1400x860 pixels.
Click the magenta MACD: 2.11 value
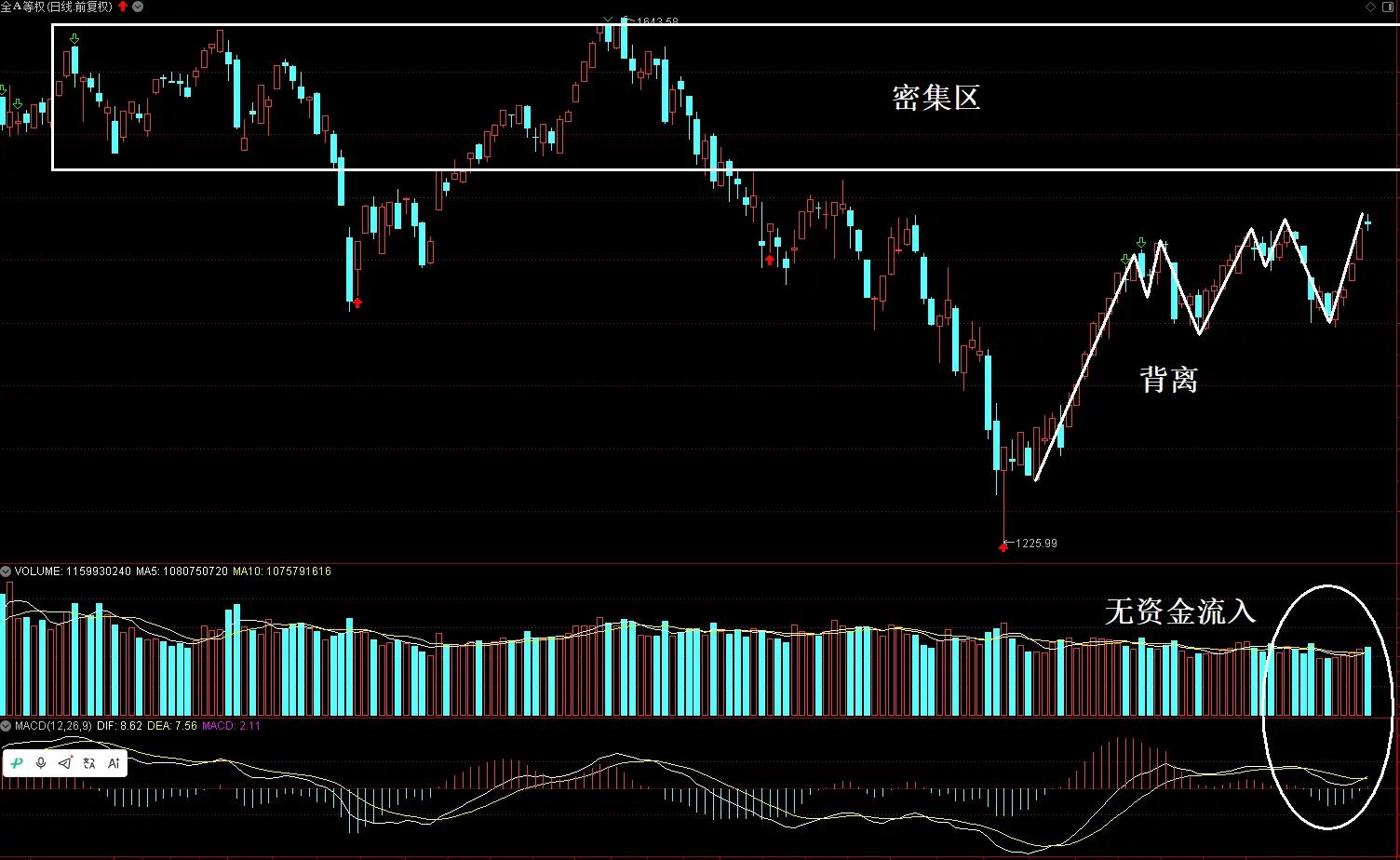click(231, 726)
